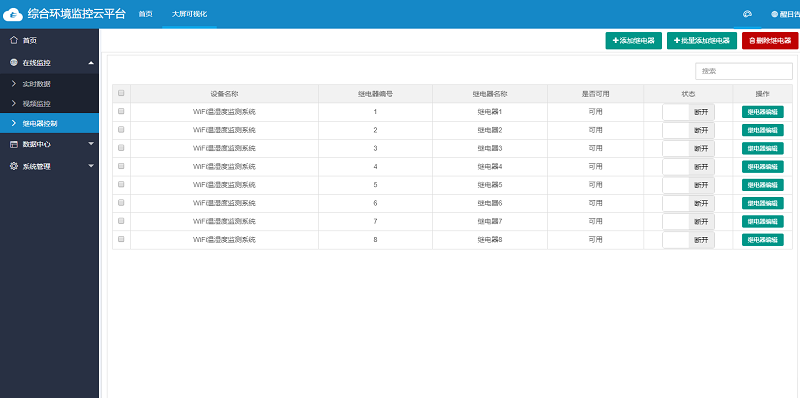
Task: Click the home icon beside 首页 in sidebar
Action: pyautogui.click(x=14, y=40)
